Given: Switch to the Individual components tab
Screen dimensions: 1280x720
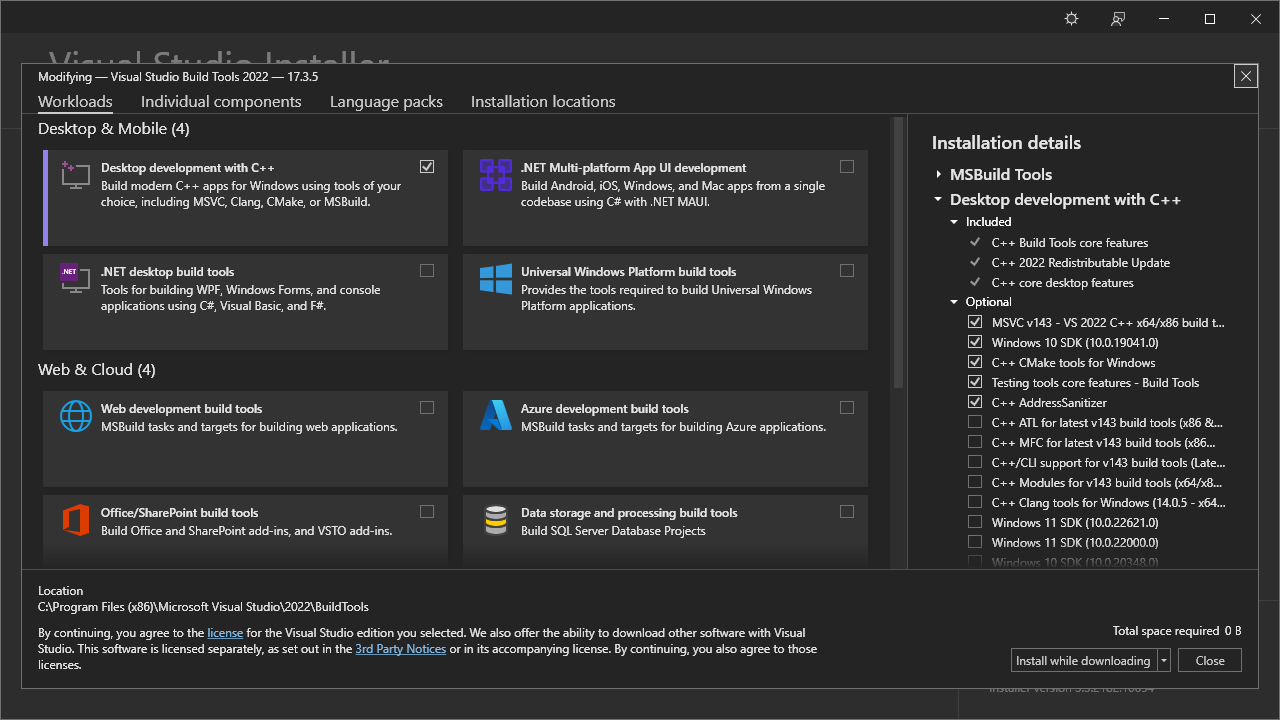Looking at the screenshot, I should (221, 102).
